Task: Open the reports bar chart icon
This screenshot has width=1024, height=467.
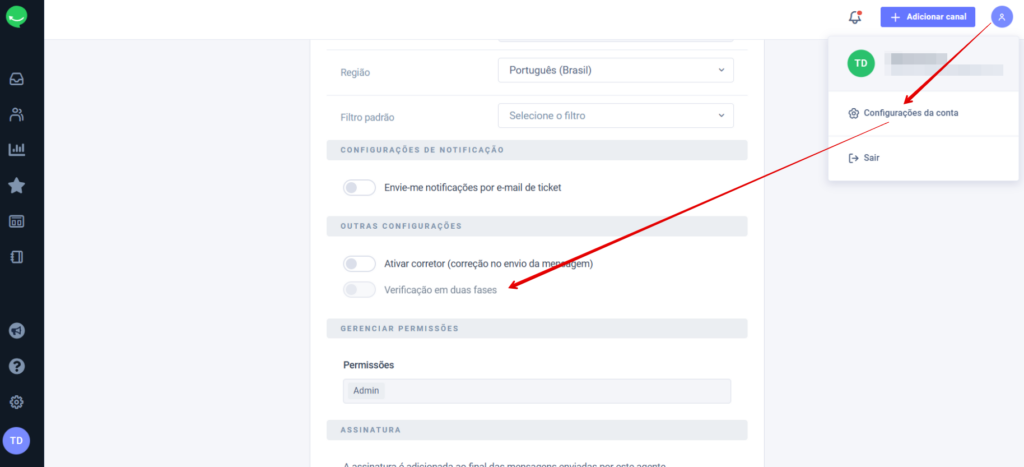Action: pyautogui.click(x=16, y=150)
